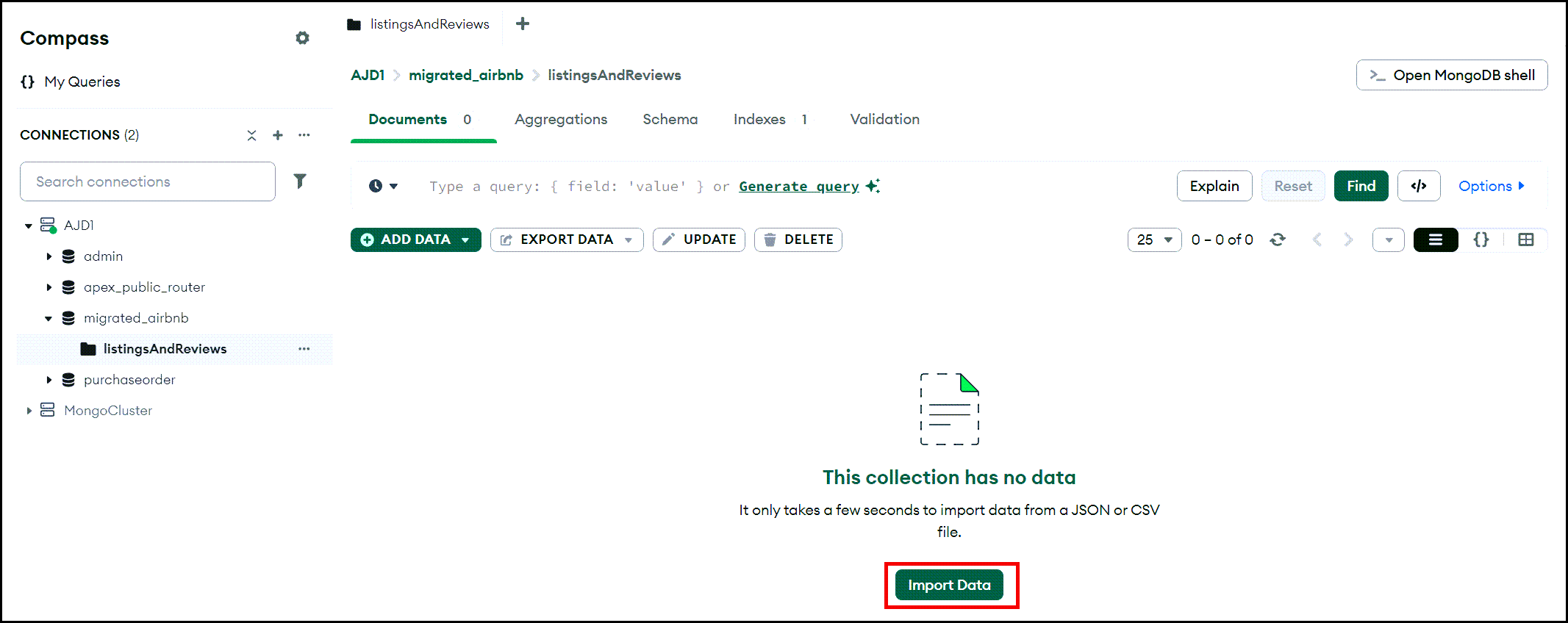The height and width of the screenshot is (623, 1568).
Task: Click the connections filter funnel icon
Action: pos(300,181)
